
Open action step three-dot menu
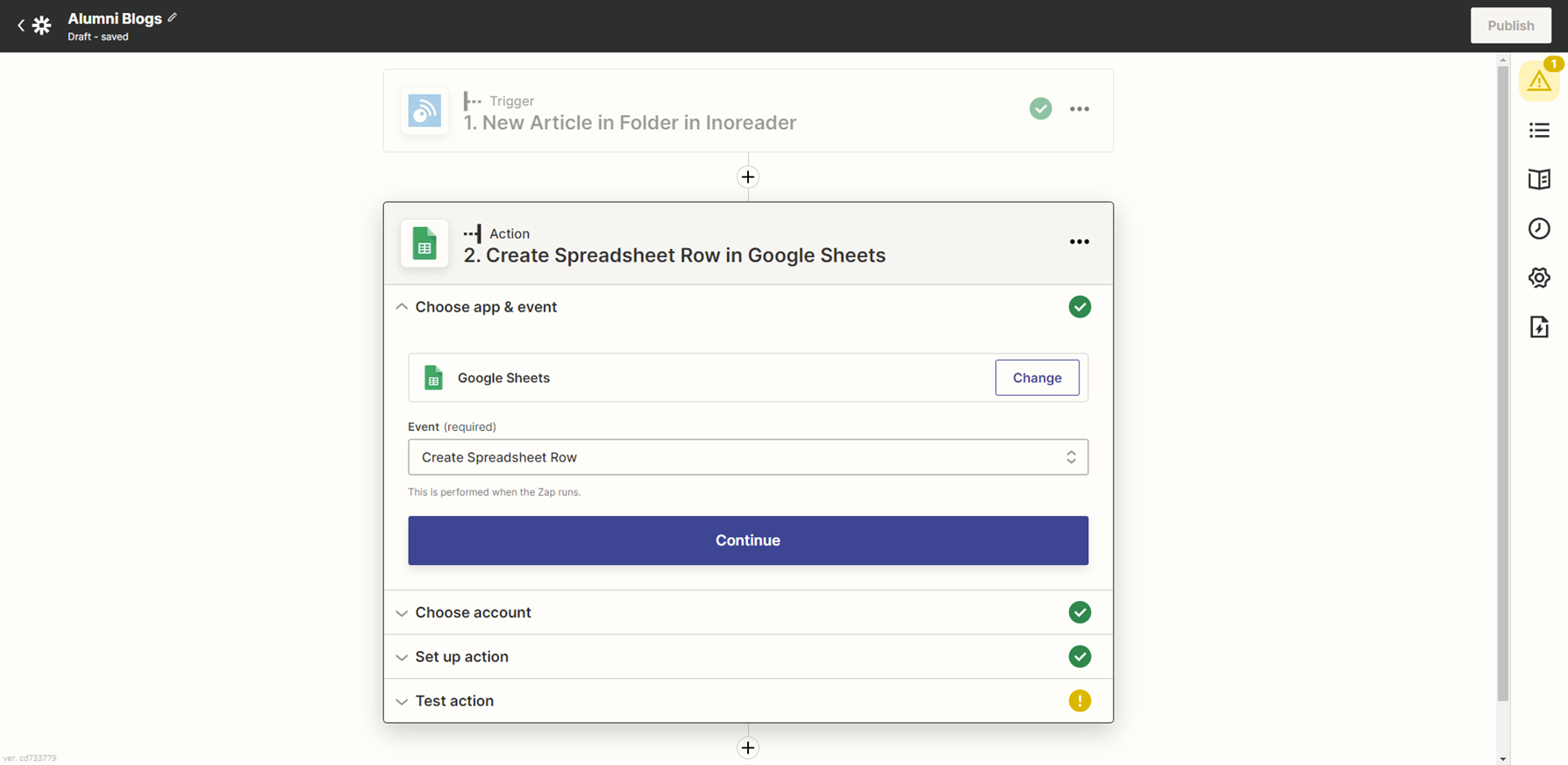coord(1080,241)
